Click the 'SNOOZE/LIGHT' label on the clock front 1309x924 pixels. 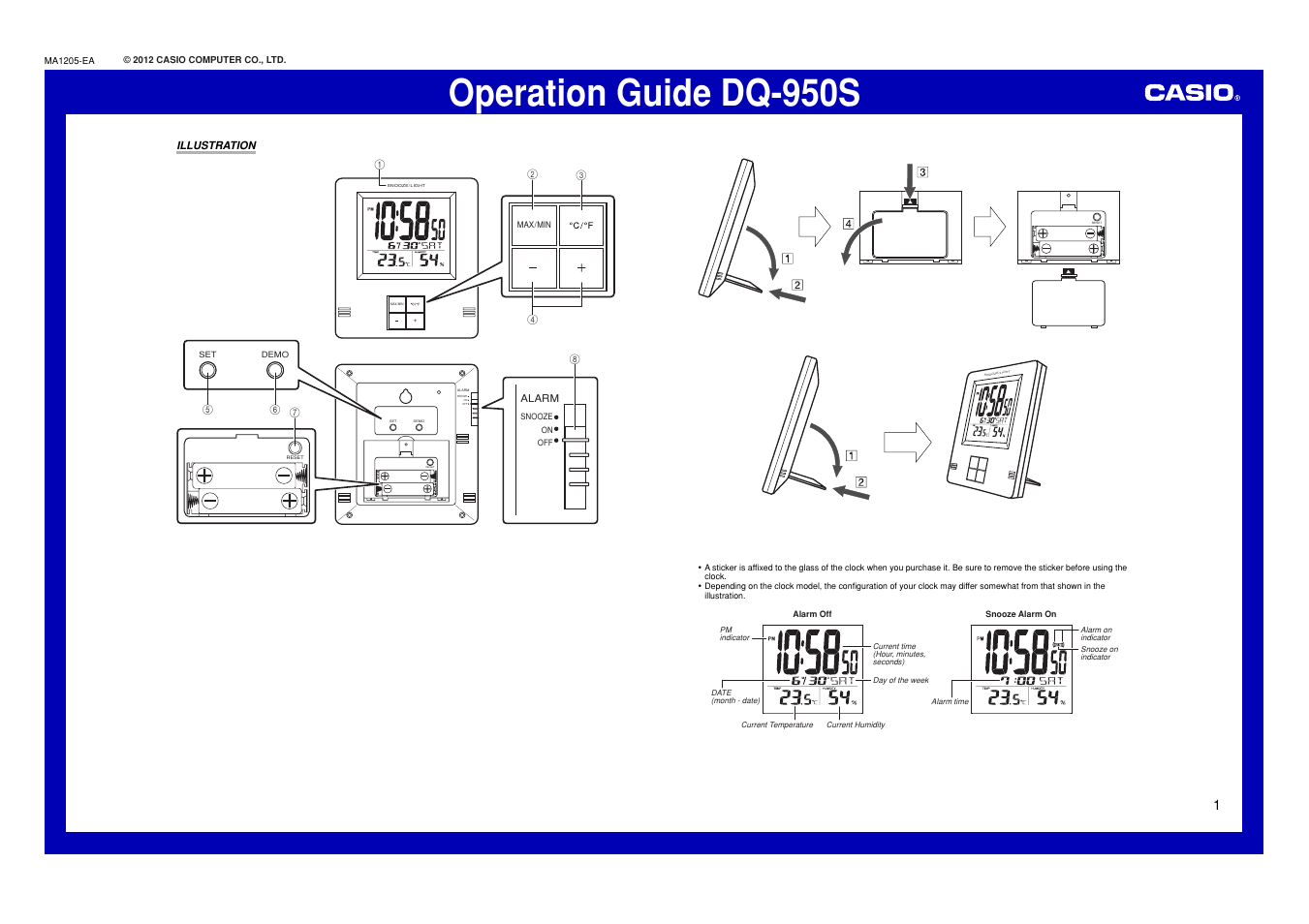click(406, 185)
